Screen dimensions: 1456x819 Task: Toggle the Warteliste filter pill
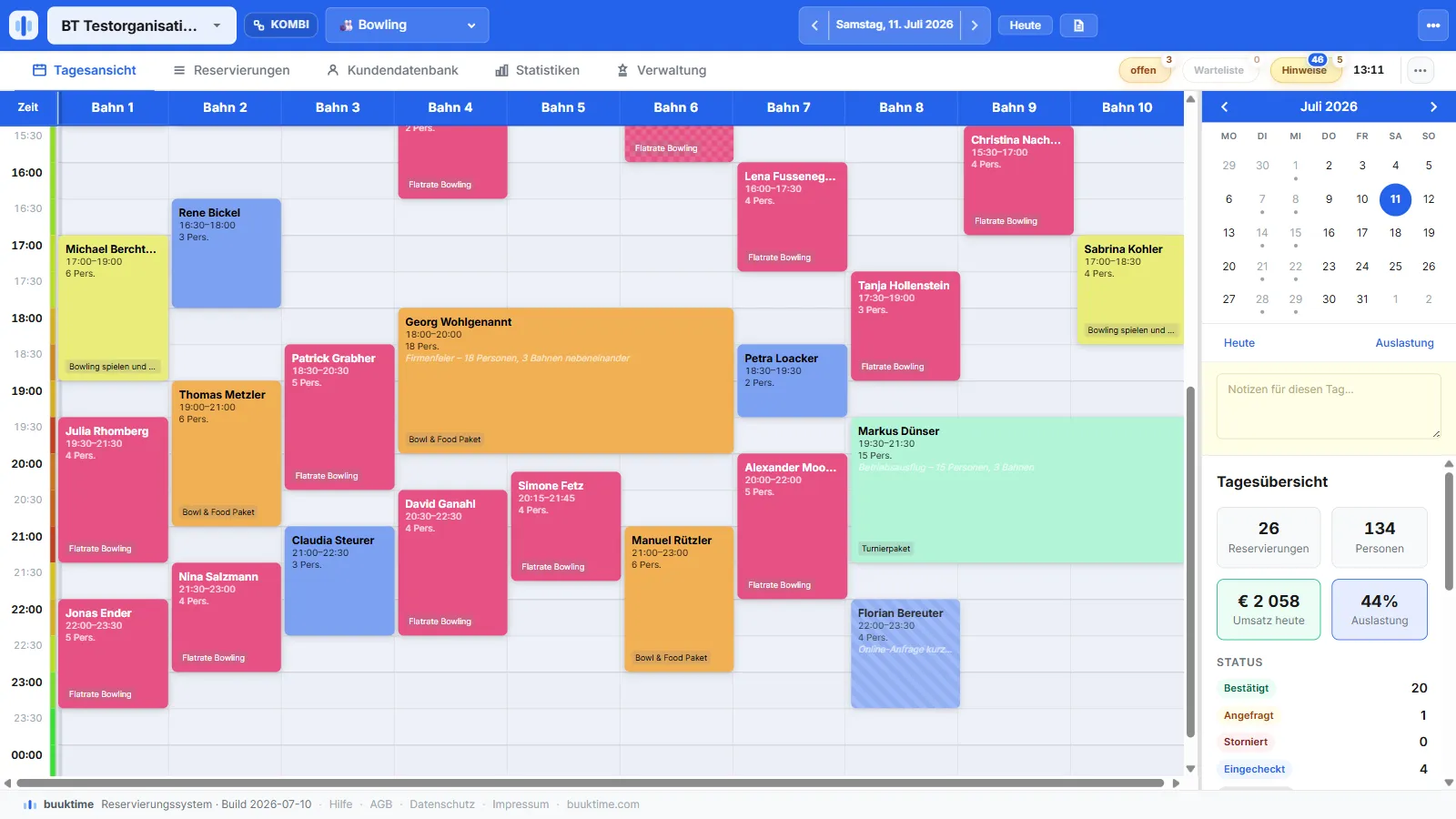[1218, 70]
